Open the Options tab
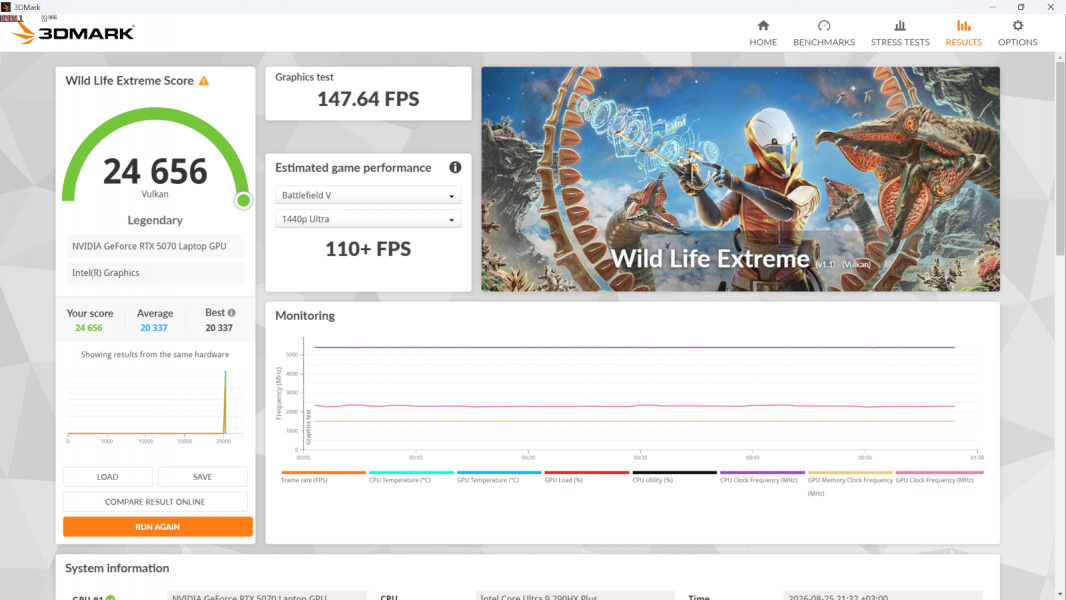 [1017, 33]
